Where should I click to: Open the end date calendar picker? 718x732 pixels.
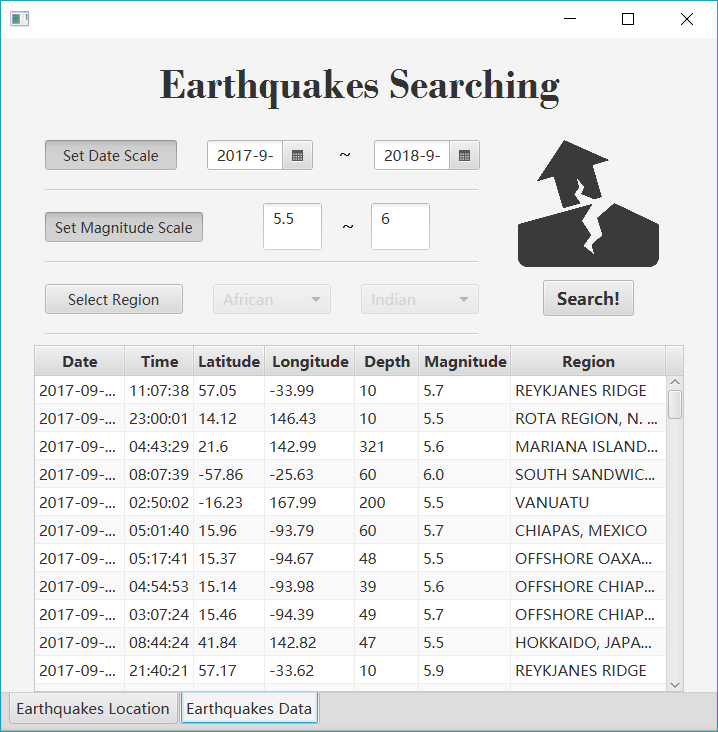464,155
